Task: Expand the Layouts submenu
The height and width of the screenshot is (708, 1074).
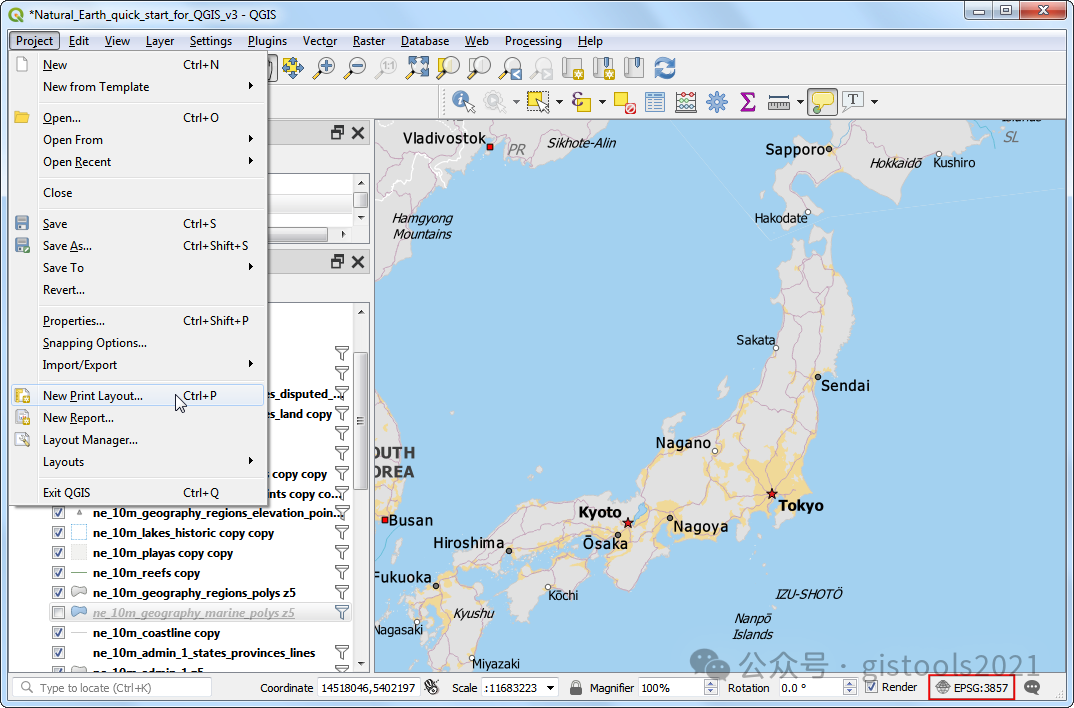Action: [x=138, y=462]
